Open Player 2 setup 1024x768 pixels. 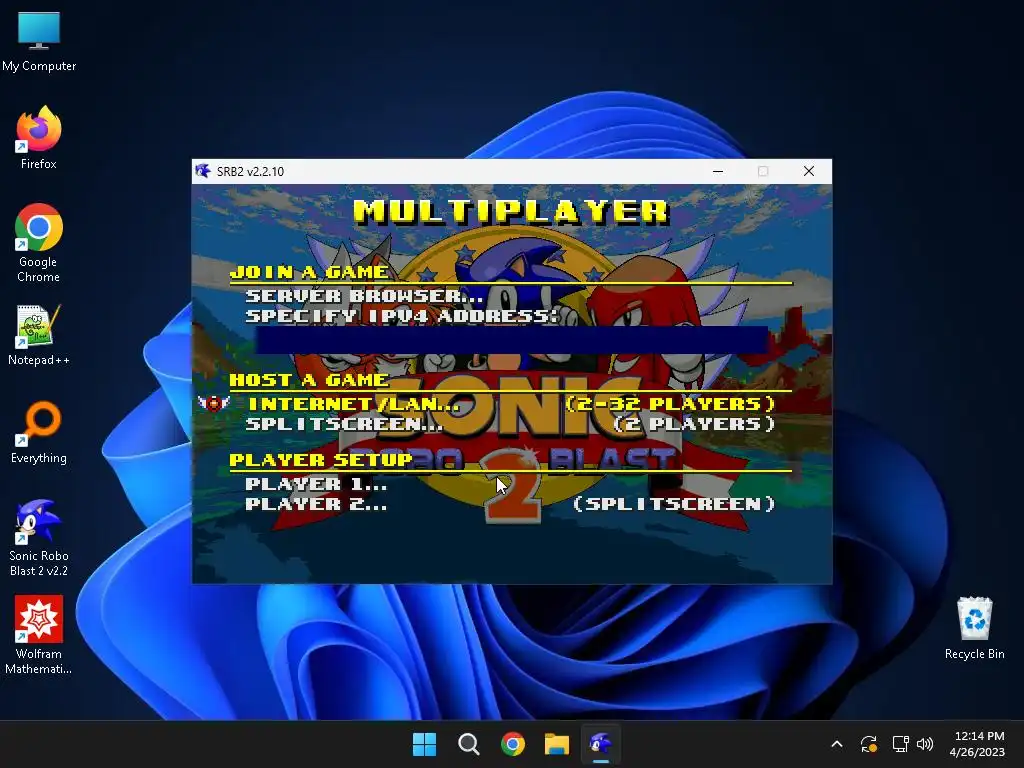315,504
